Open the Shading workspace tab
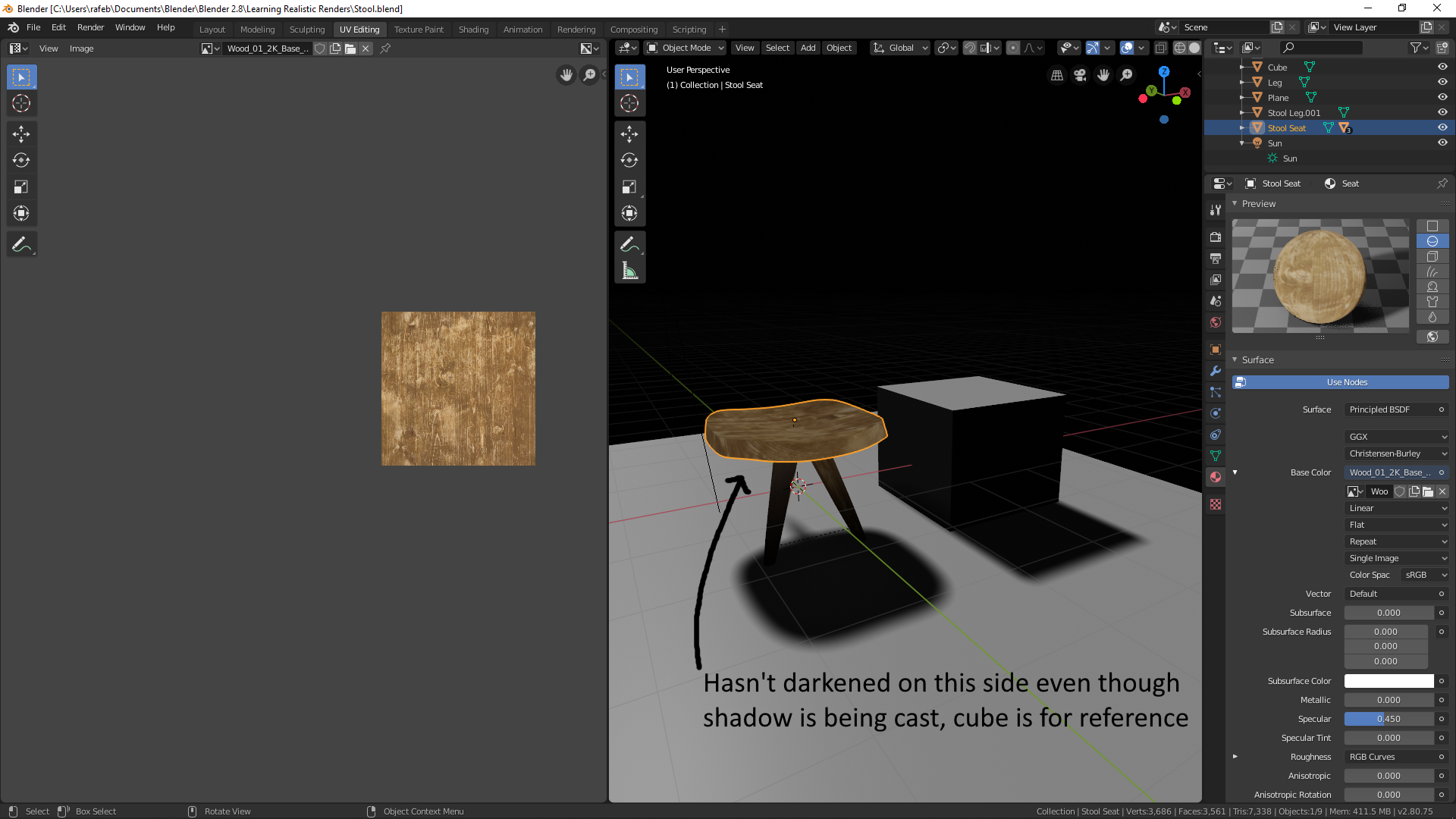 click(x=473, y=29)
